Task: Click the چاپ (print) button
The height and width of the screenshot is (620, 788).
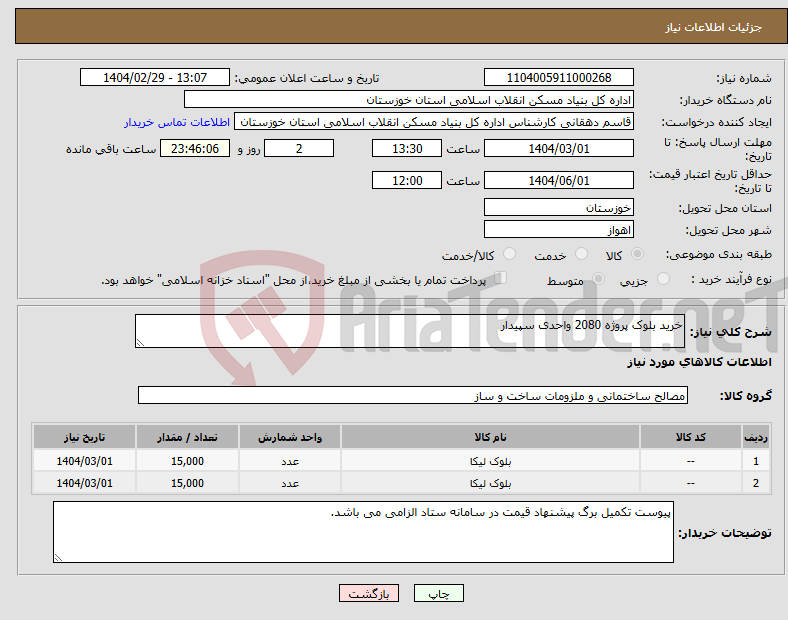Action: click(x=438, y=593)
